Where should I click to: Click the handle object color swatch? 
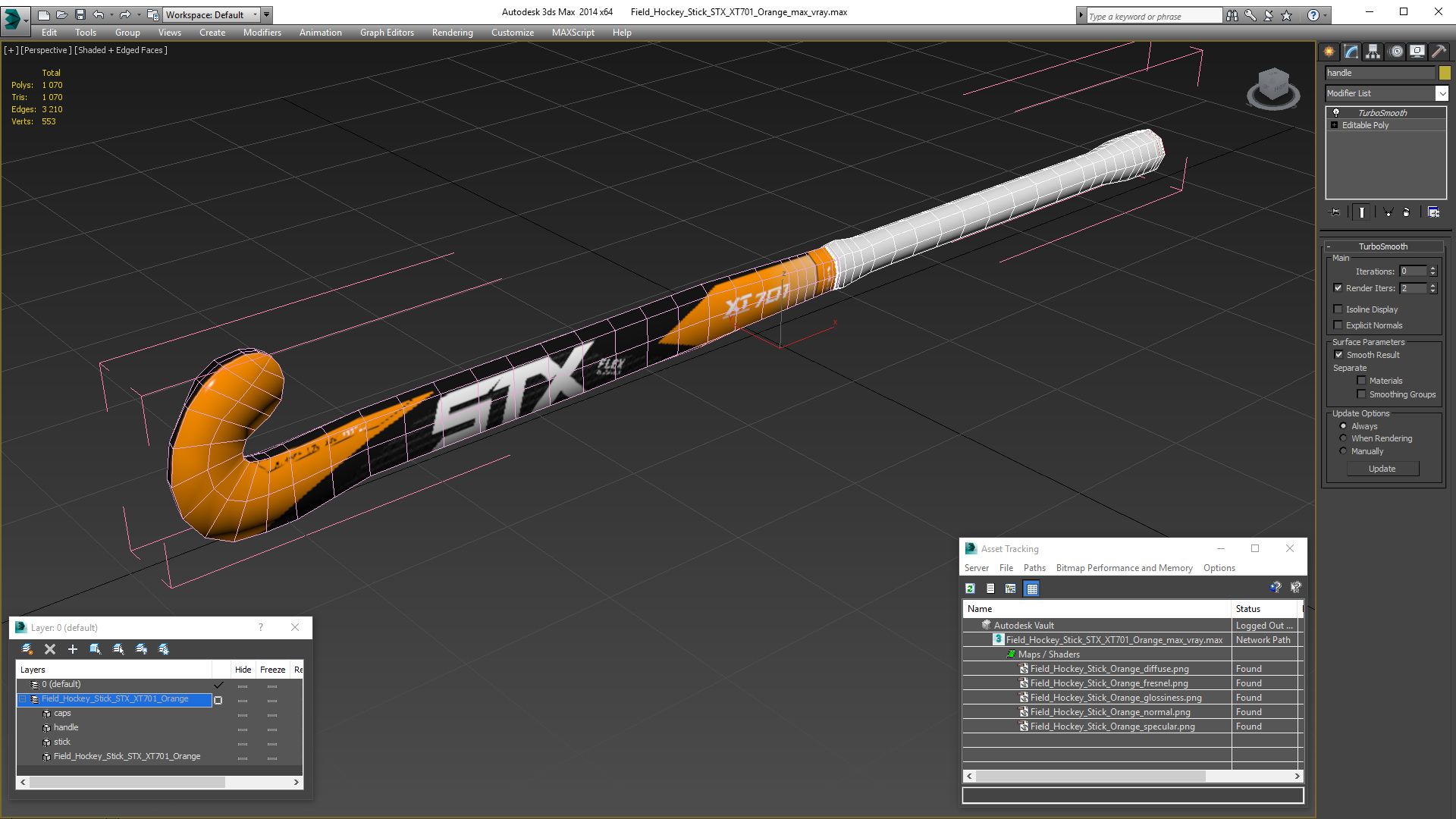(1445, 73)
